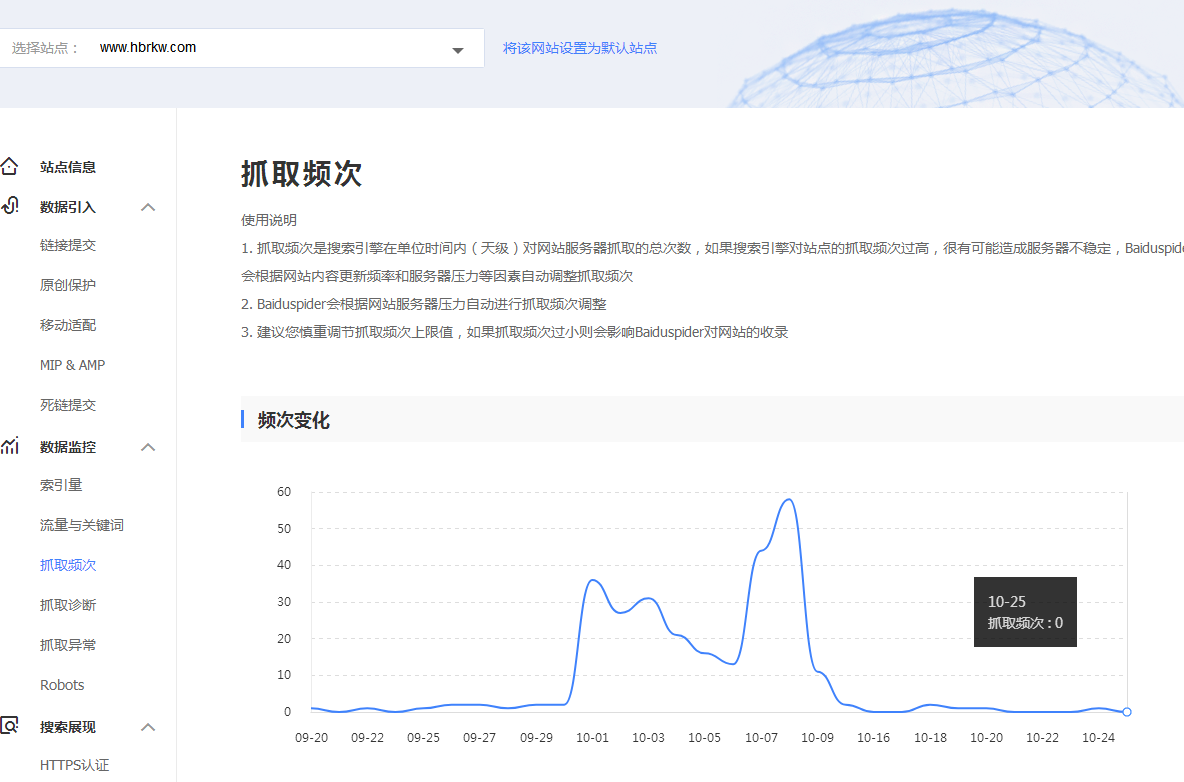
Task: Open the MIP & AMP menu item
Action: tap(72, 365)
